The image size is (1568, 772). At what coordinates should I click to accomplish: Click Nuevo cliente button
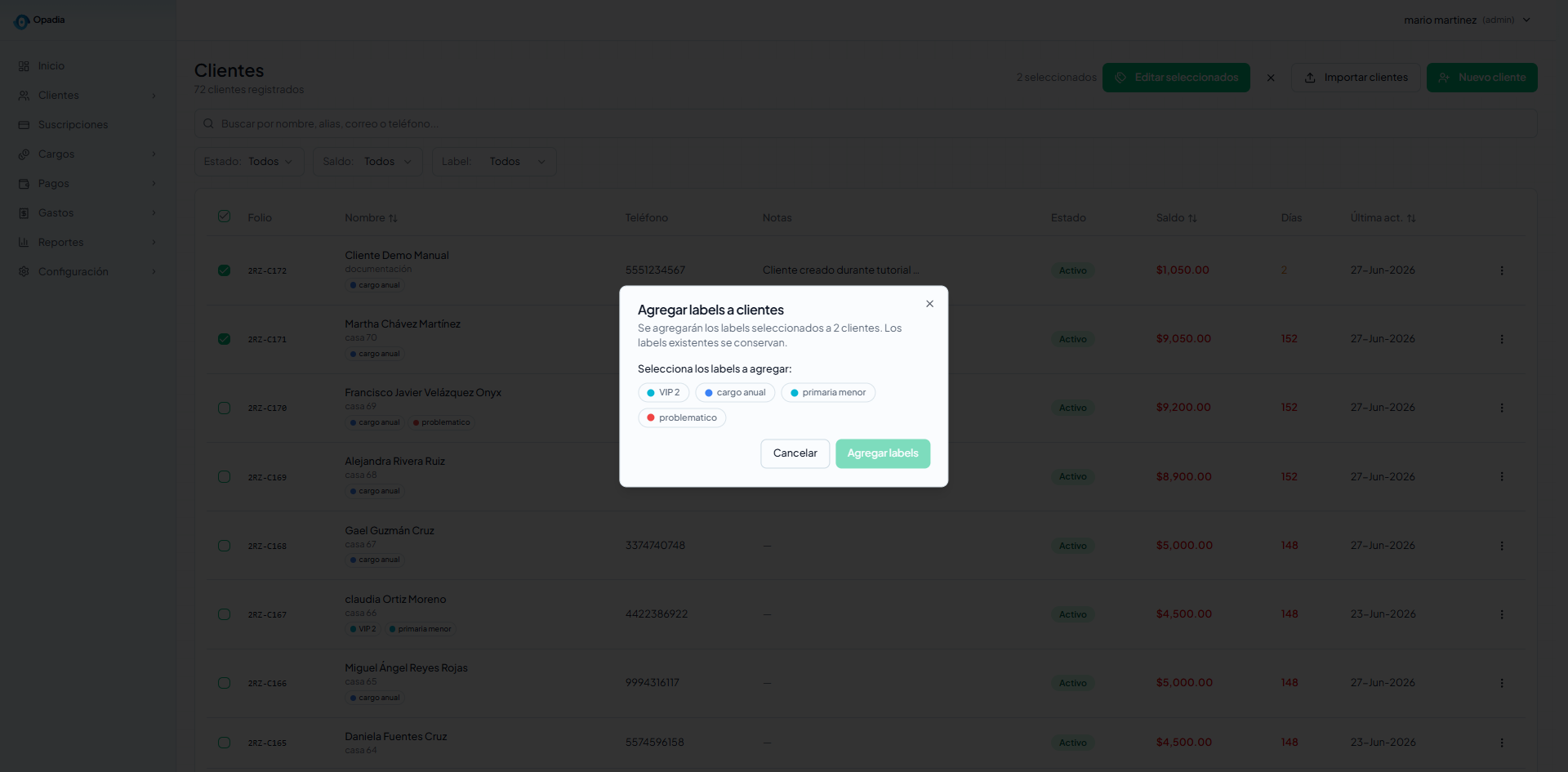pos(1482,78)
